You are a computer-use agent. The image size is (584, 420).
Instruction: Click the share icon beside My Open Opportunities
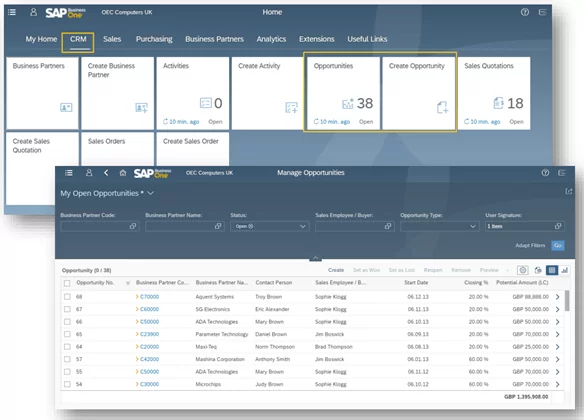click(x=569, y=191)
